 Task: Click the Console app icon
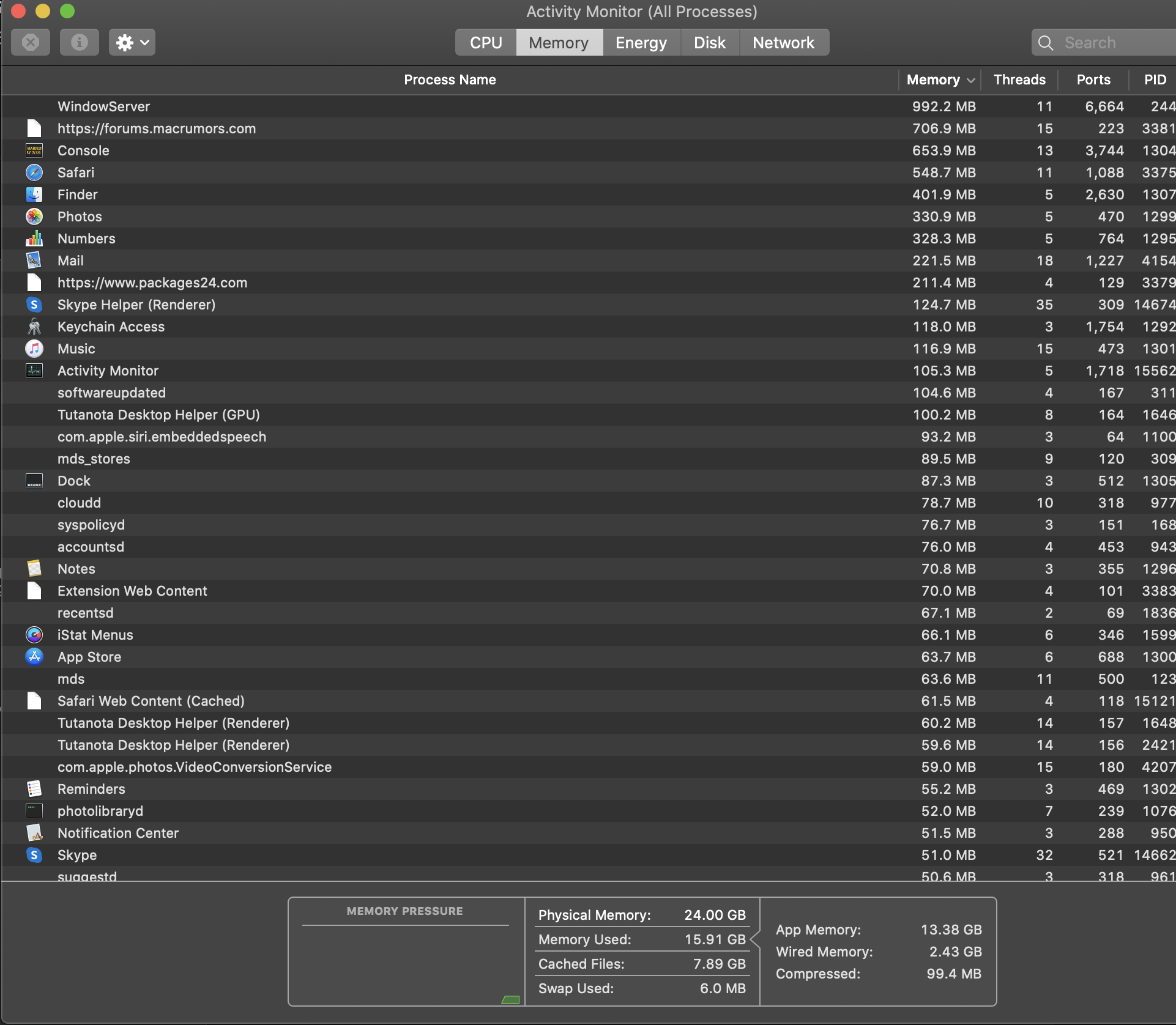tap(34, 150)
